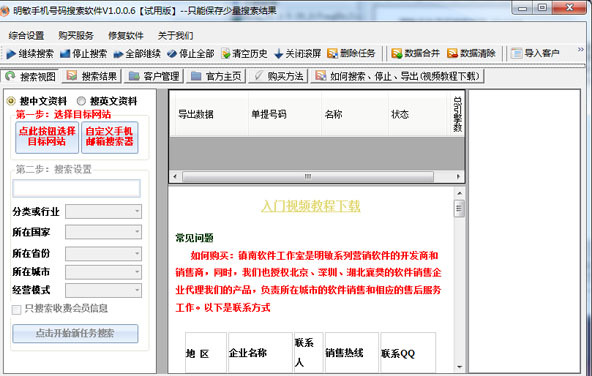This screenshot has width=592, height=376.
Task: Click the 数据清除 toolbar icon
Action: [x=452, y=54]
